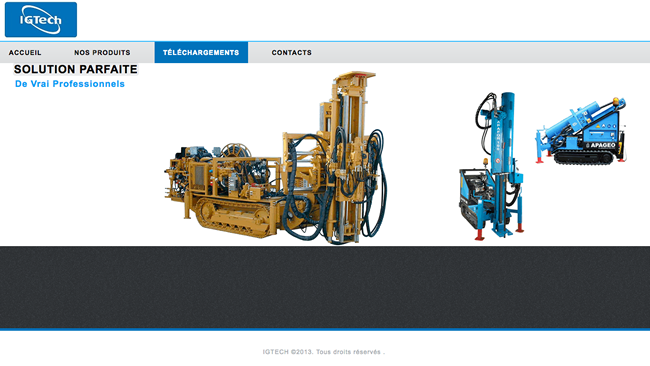Click the top of the yellow rig mast
Image resolution: width=650 pixels, height=366 pixels.
[x=354, y=76]
